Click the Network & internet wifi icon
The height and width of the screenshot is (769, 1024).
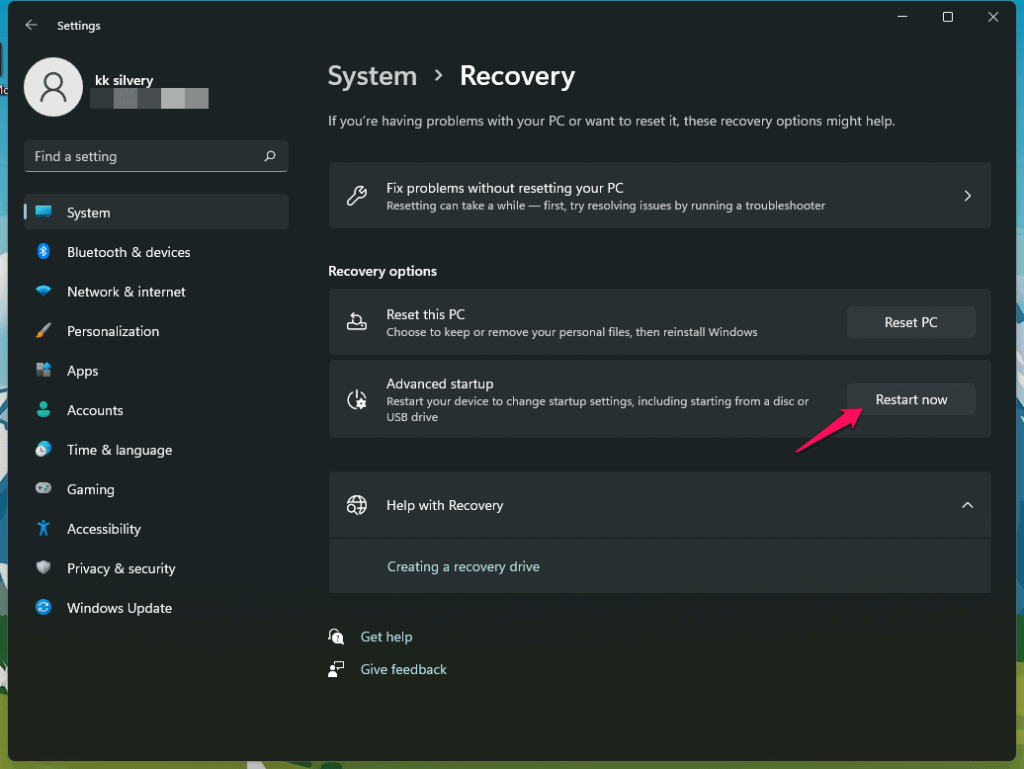(43, 292)
